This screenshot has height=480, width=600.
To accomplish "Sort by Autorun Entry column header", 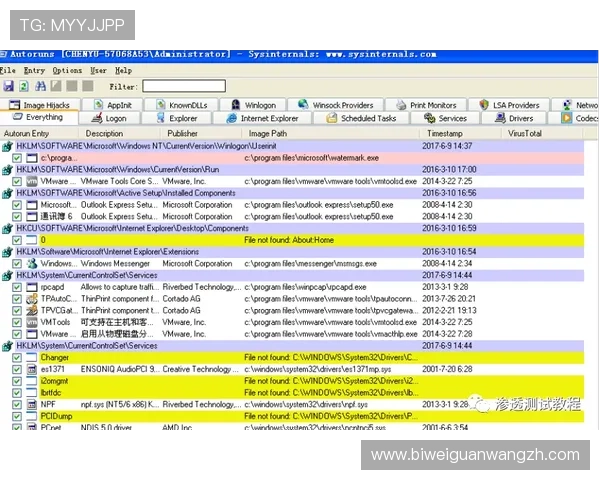I will (x=39, y=134).
